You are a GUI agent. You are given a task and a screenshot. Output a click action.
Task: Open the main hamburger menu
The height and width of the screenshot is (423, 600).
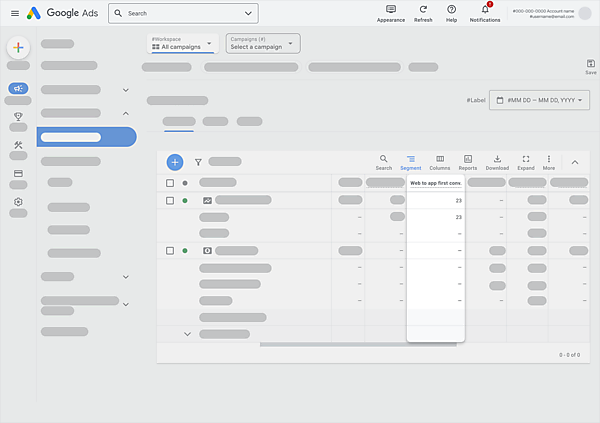[x=14, y=13]
